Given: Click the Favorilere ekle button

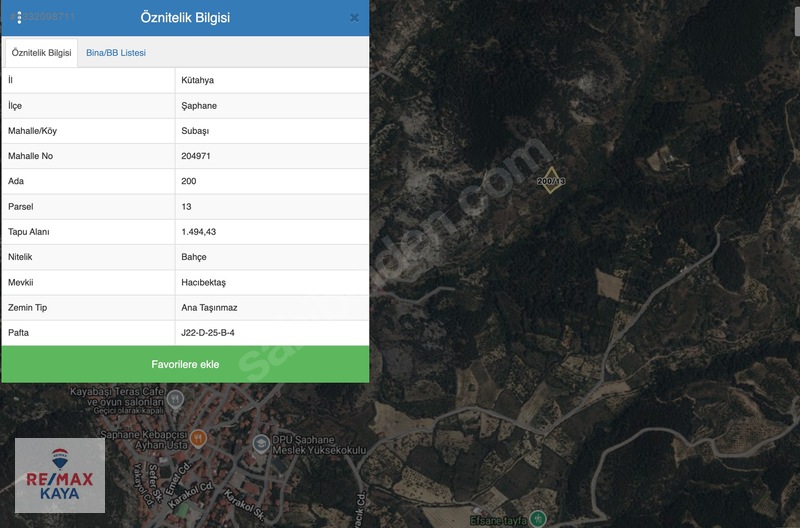Looking at the screenshot, I should [x=185, y=364].
